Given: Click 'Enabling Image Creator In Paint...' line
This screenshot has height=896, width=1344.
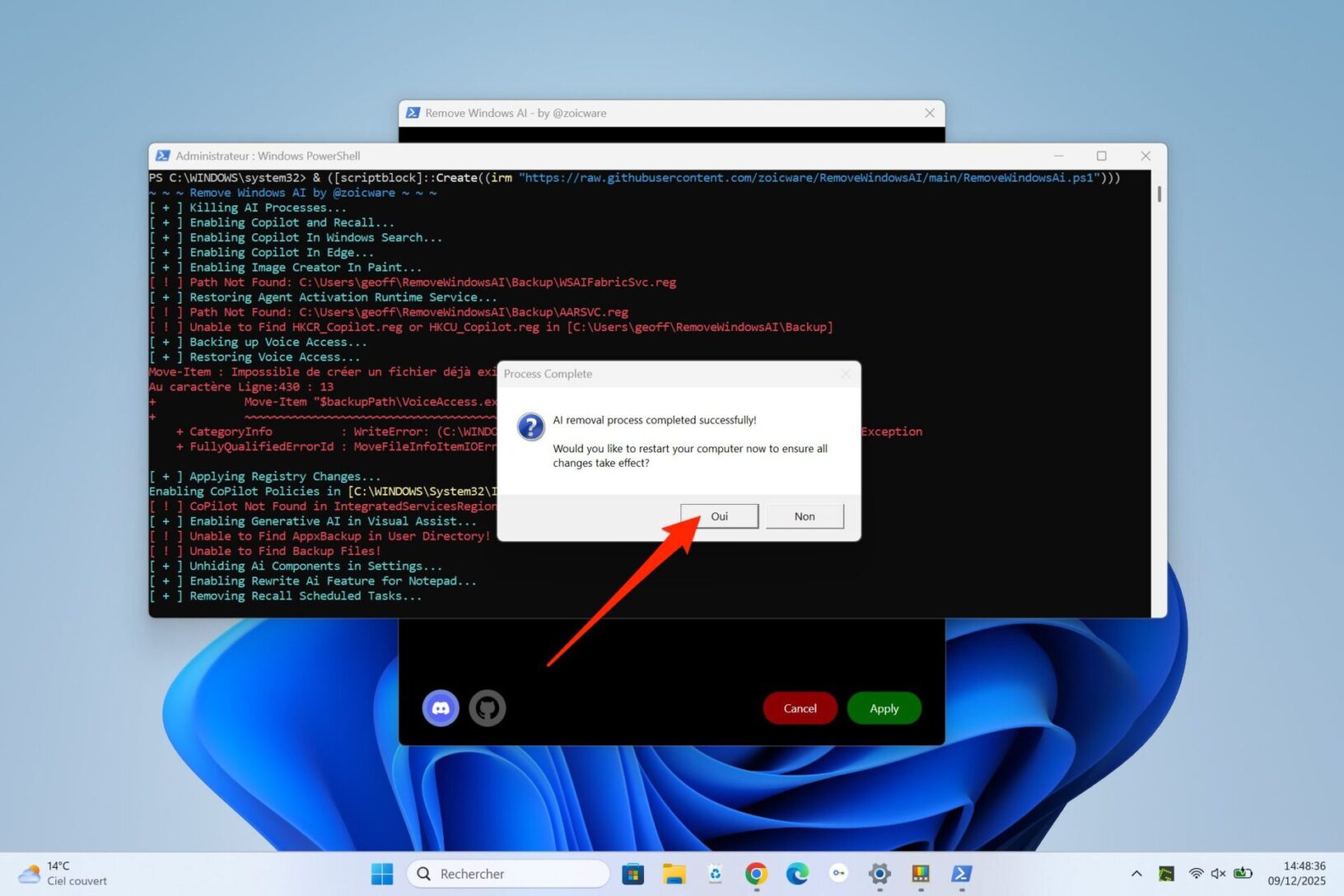Looking at the screenshot, I should coord(285,268).
